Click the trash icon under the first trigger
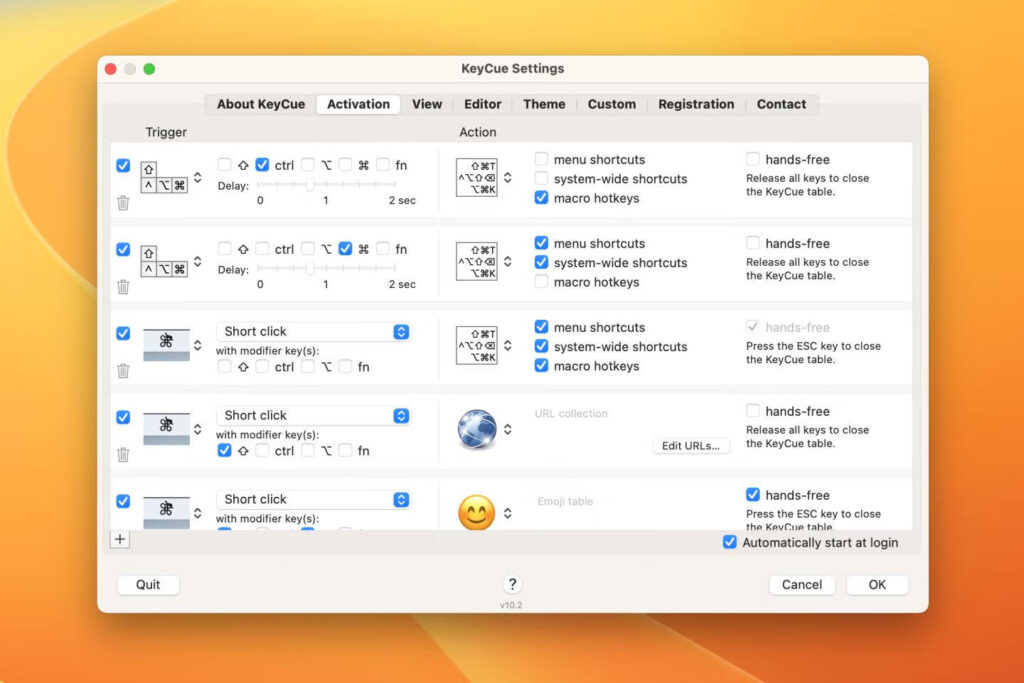Screen dimensions: 1024x683 123,203
